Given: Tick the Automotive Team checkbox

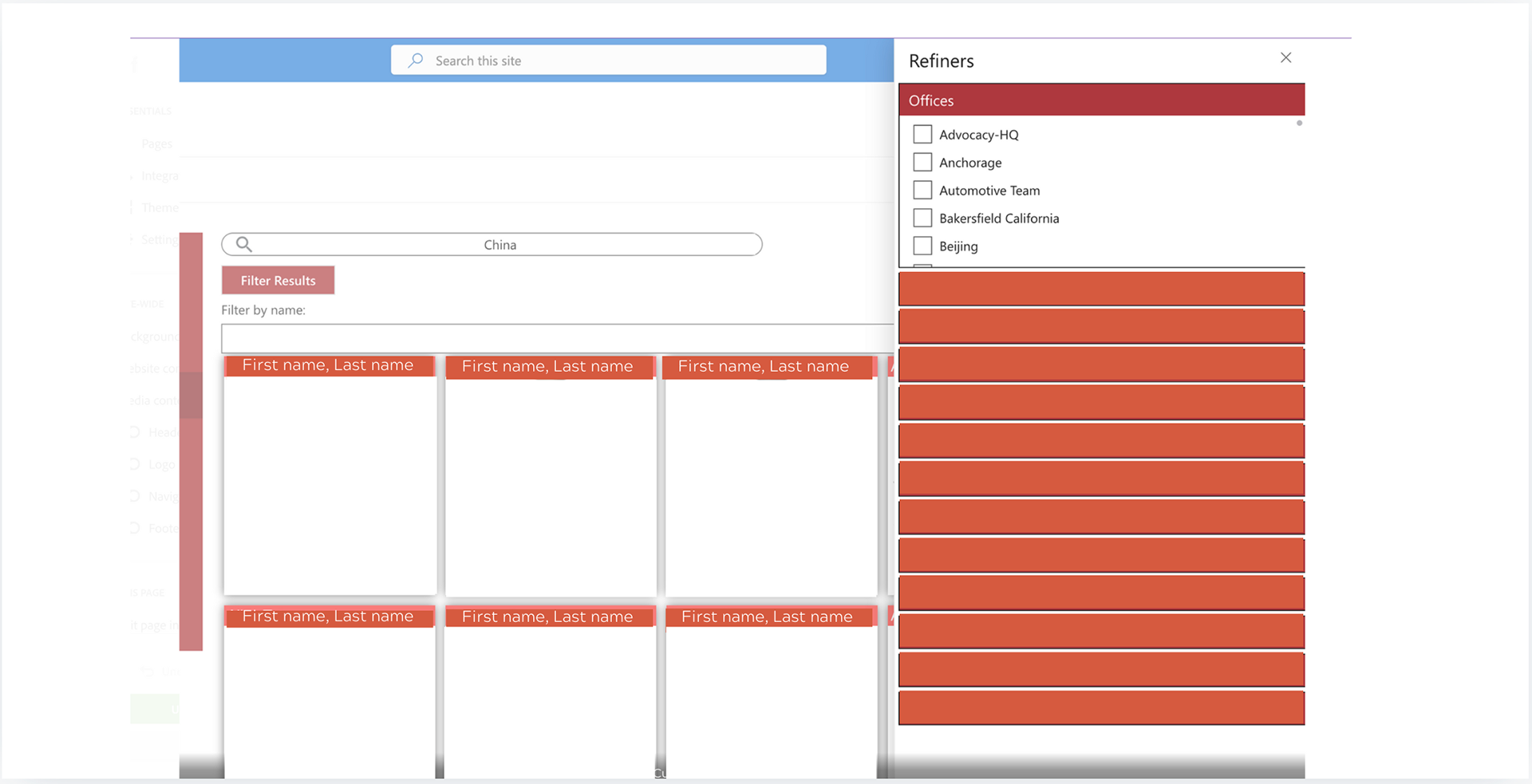Looking at the screenshot, I should (x=922, y=190).
